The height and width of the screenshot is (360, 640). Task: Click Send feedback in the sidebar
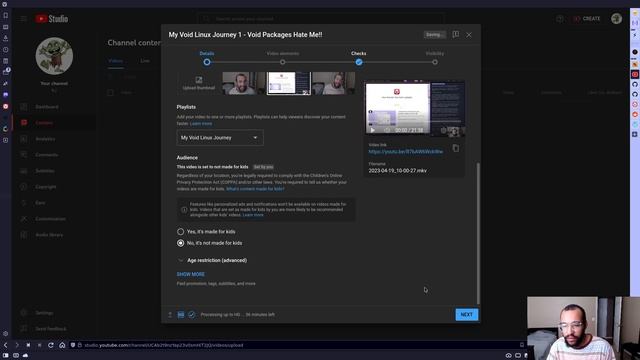[54, 329]
